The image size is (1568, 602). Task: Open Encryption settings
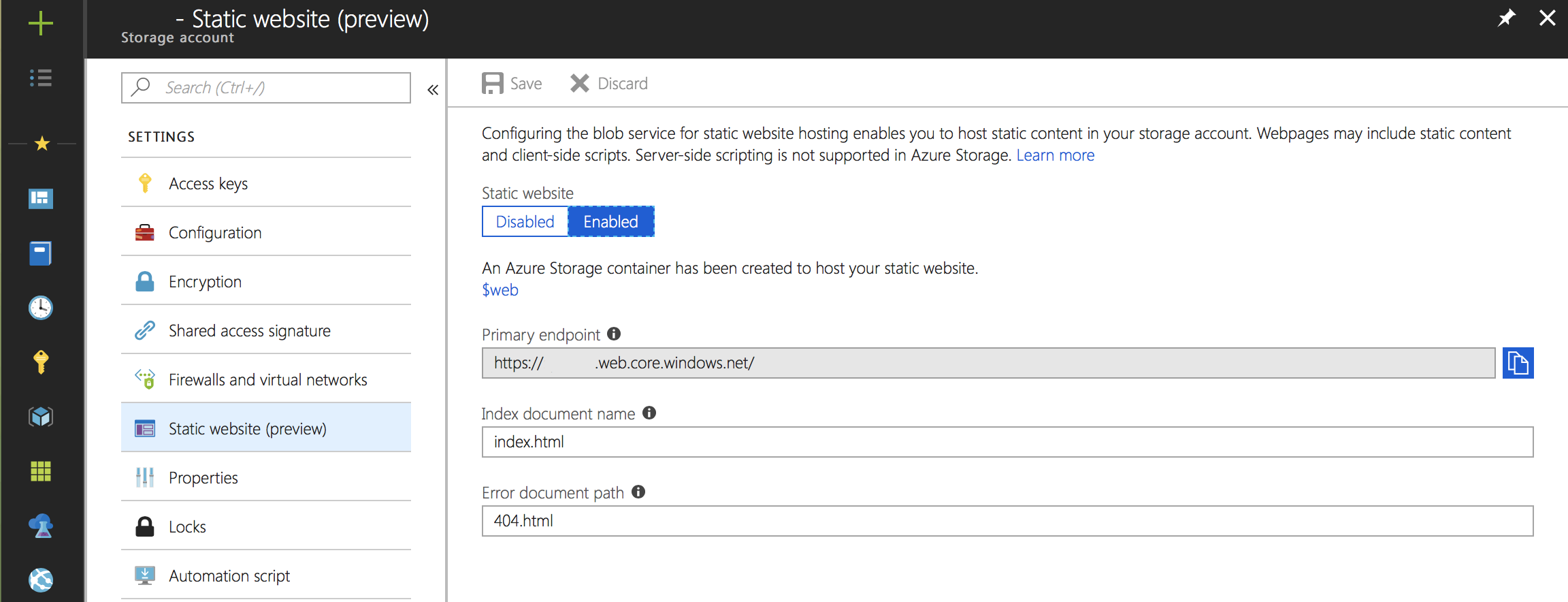point(266,281)
